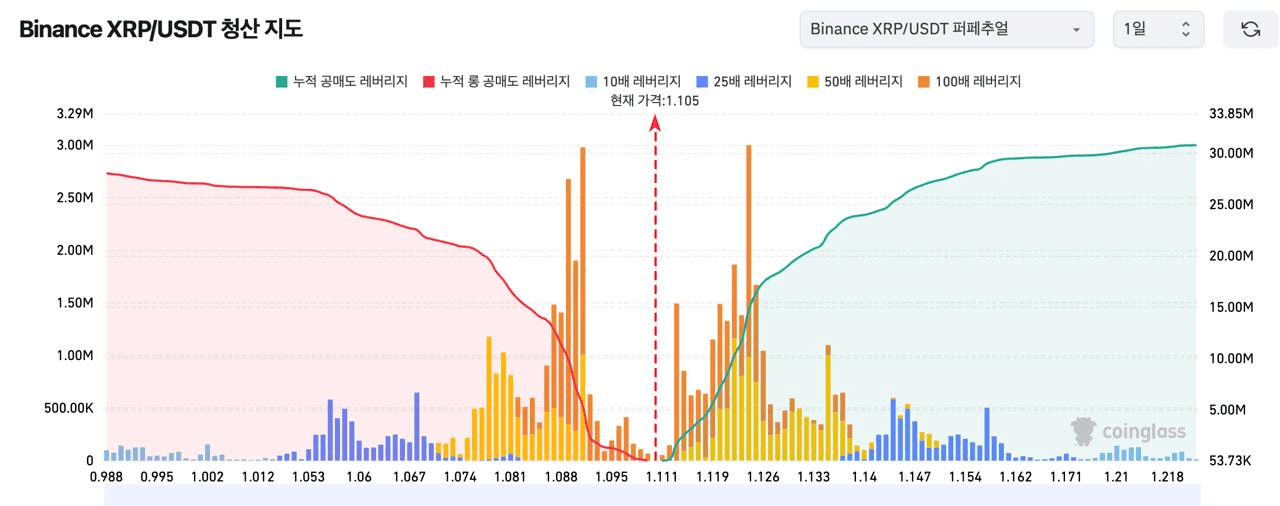Screen dimensions: 1280x506
Task: Click the yellow 50배 legend swatch
Action: pyautogui.click(x=811, y=82)
